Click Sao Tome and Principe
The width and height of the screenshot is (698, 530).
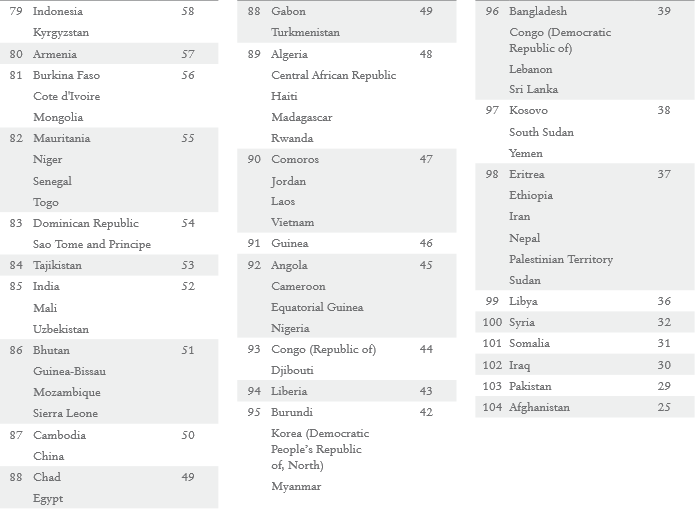92,244
